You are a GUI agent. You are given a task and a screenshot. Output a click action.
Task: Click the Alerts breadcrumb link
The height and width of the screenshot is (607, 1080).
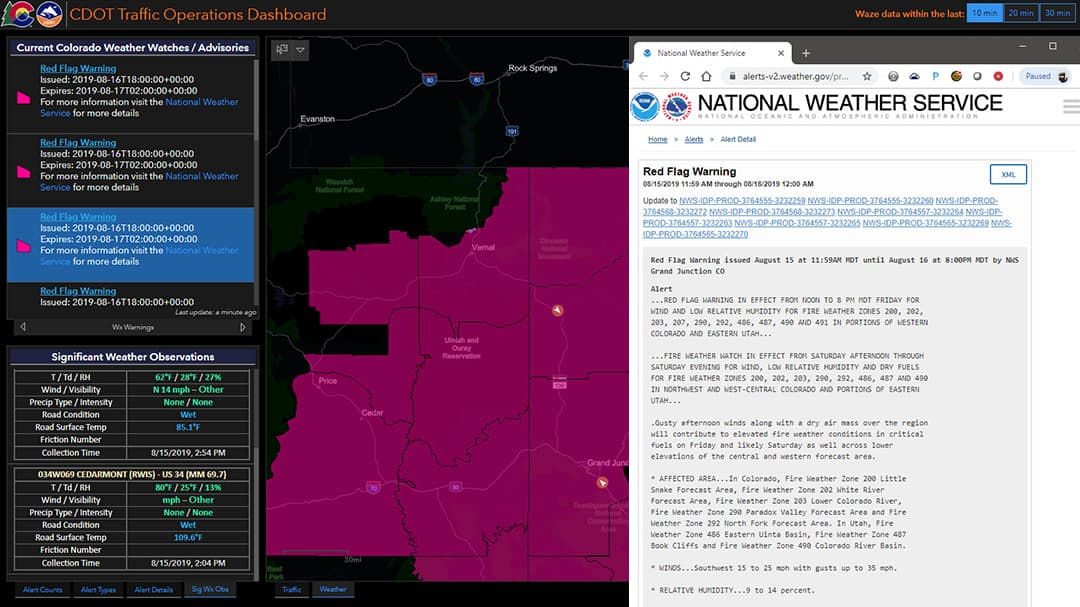tap(694, 139)
